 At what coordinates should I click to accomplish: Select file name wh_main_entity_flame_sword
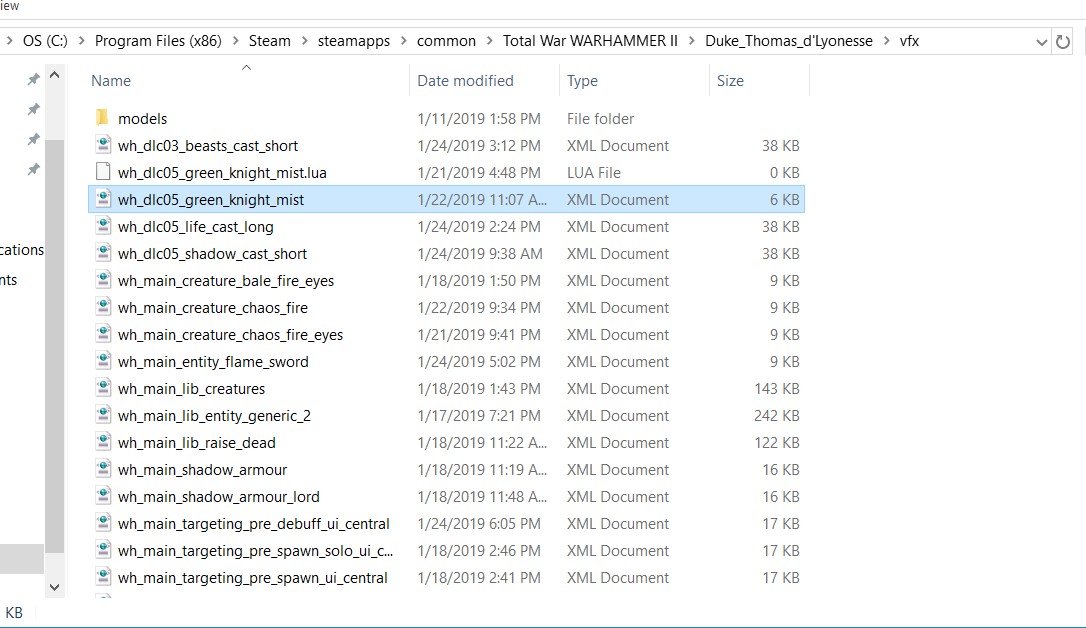tap(213, 361)
